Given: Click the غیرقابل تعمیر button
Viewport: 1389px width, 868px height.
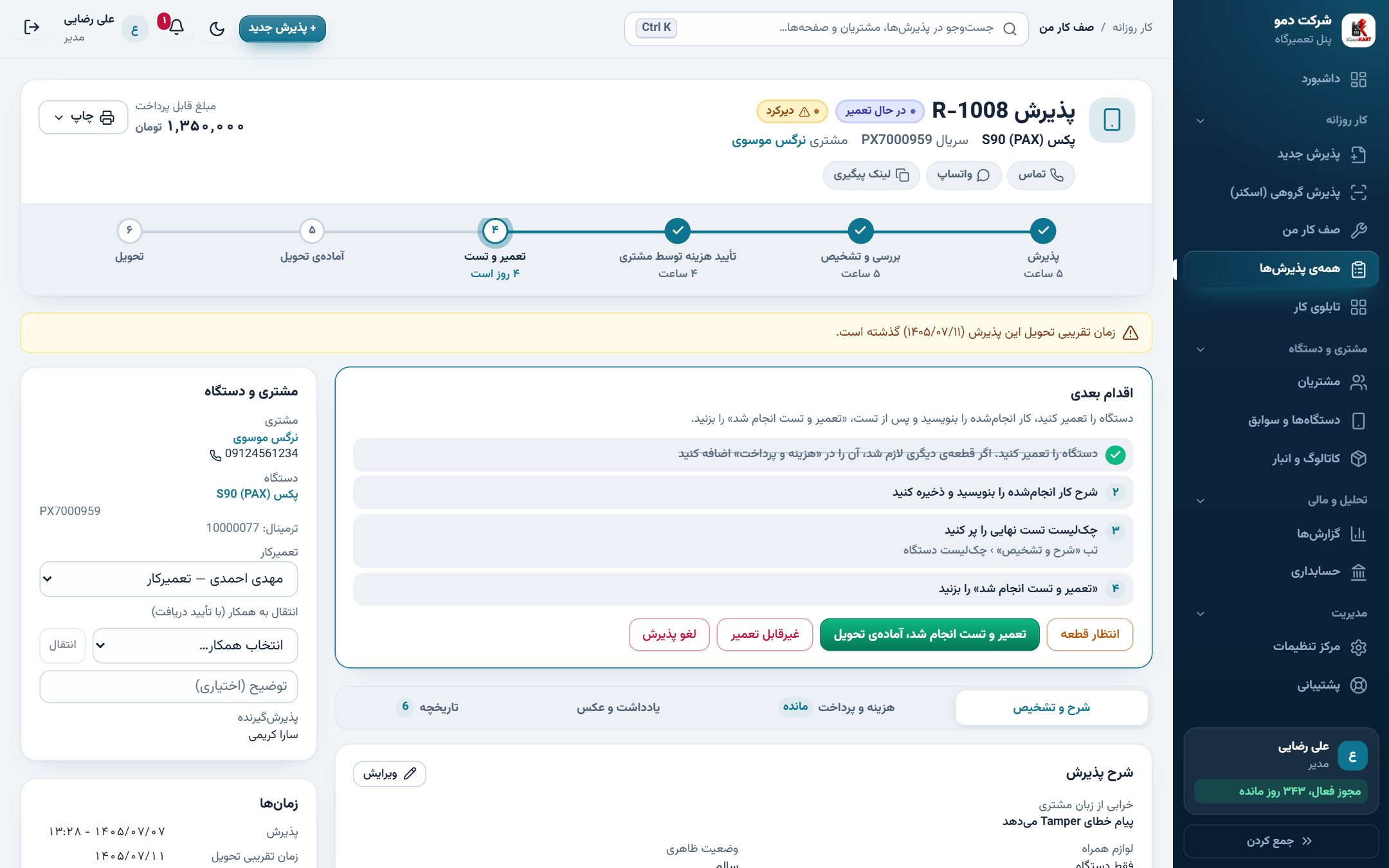Looking at the screenshot, I should pyautogui.click(x=765, y=635).
